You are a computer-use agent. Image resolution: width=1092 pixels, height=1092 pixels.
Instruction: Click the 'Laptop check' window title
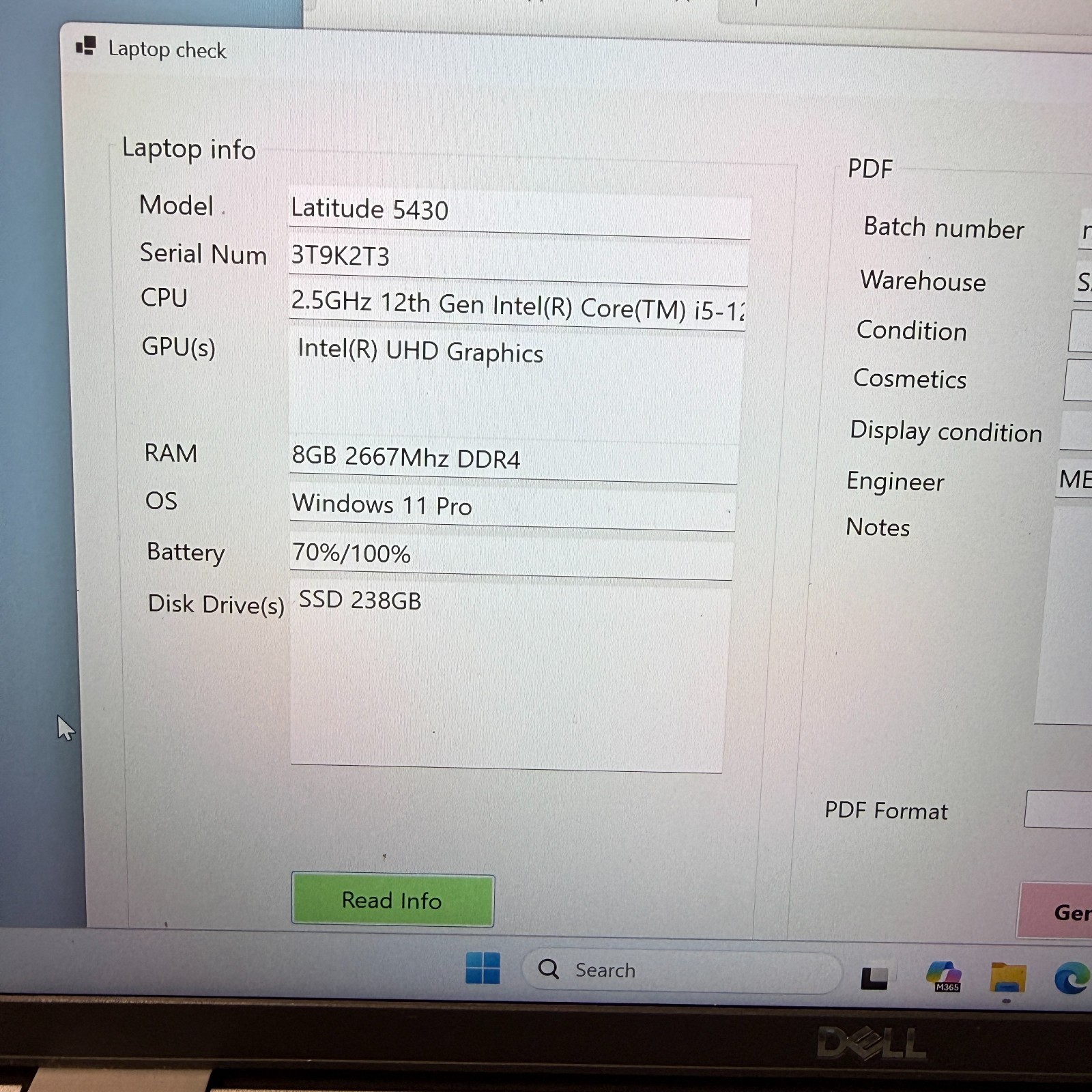[x=167, y=50]
